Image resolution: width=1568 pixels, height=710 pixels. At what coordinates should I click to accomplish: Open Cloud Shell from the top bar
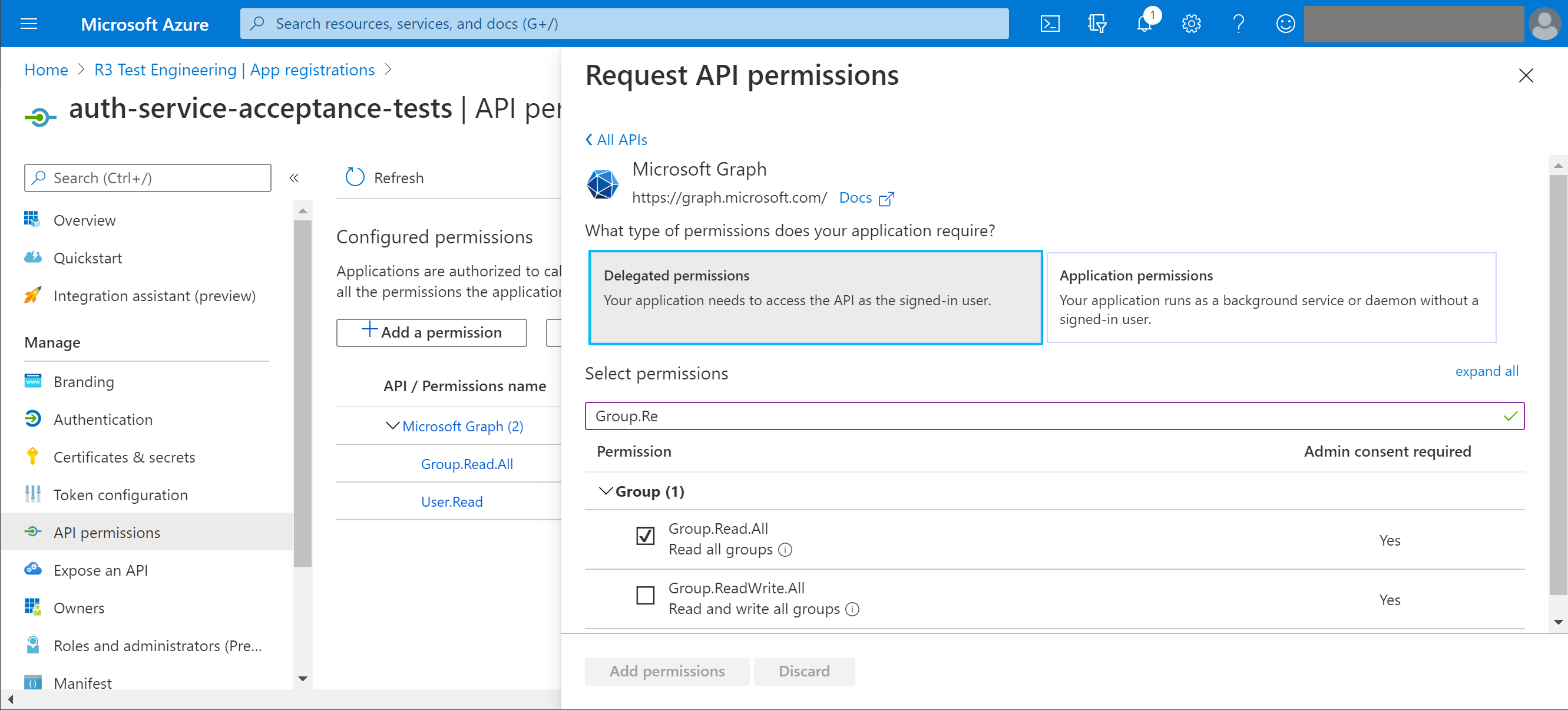1050,24
